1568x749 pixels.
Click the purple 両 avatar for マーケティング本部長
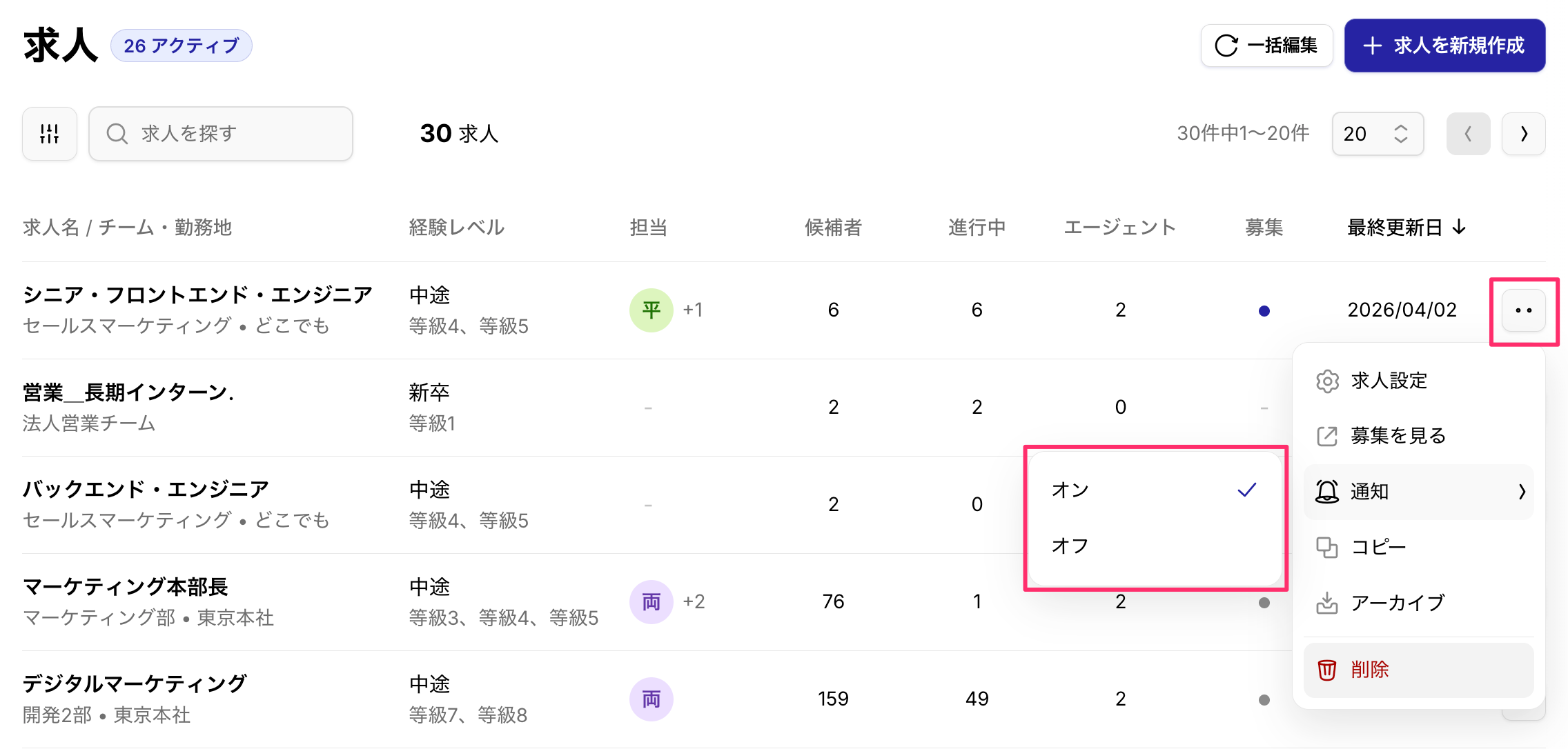click(651, 602)
